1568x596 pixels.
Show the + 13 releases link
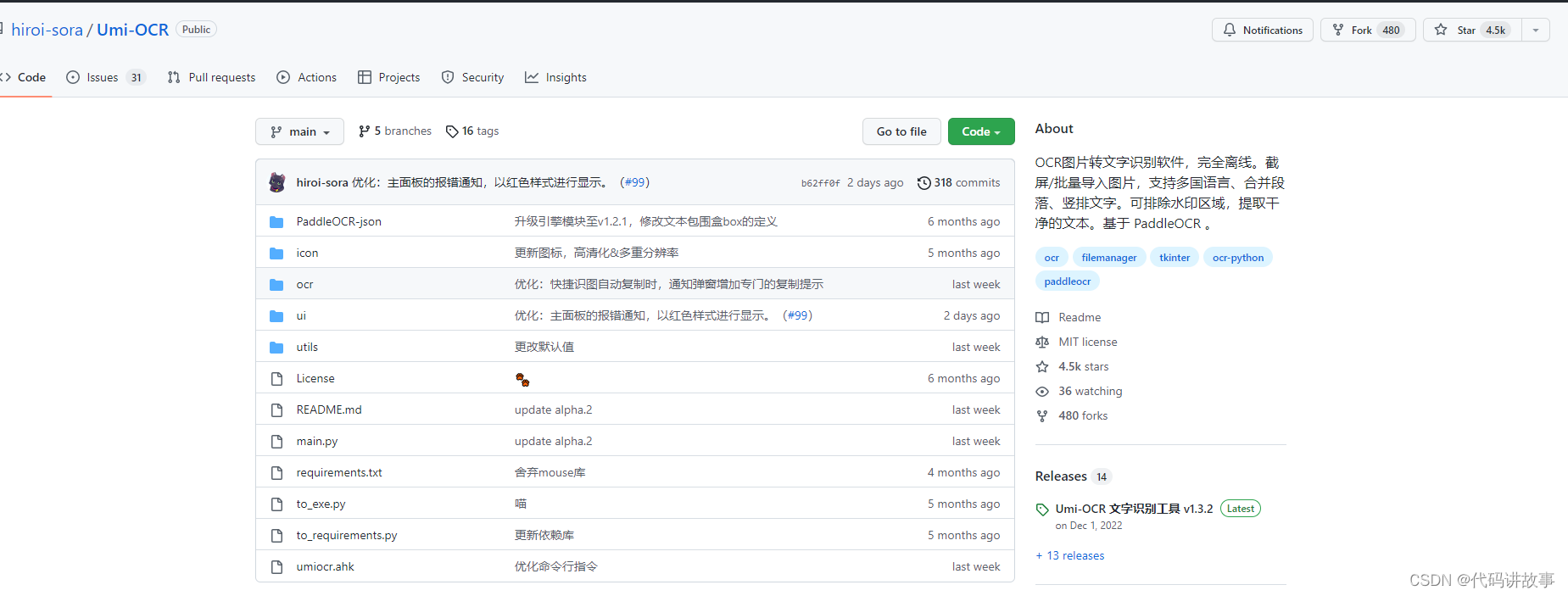point(1070,555)
